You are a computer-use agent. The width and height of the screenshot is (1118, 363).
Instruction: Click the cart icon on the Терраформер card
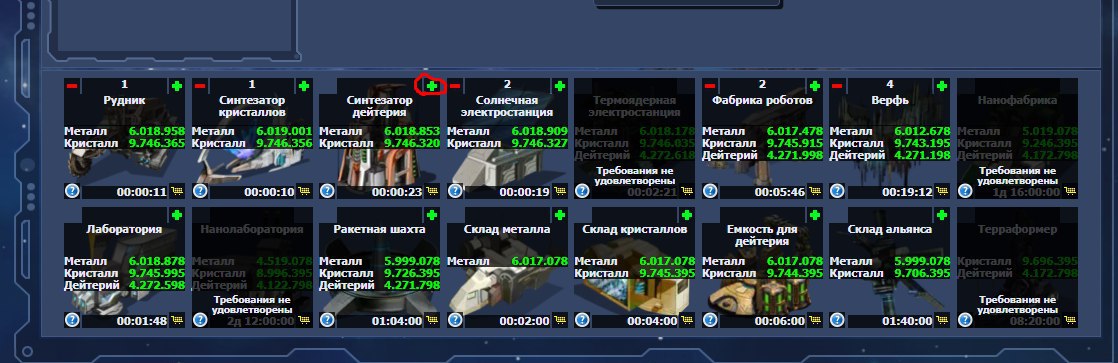tap(1070, 321)
